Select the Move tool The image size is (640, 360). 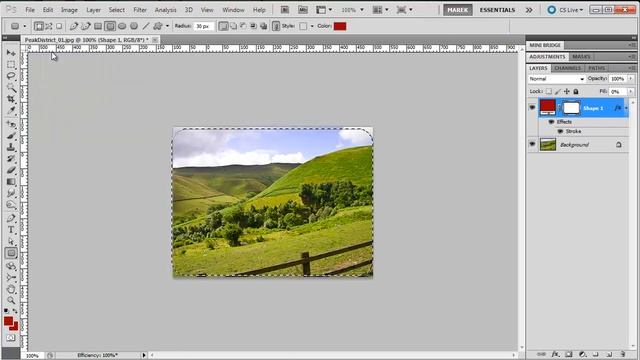[11, 53]
